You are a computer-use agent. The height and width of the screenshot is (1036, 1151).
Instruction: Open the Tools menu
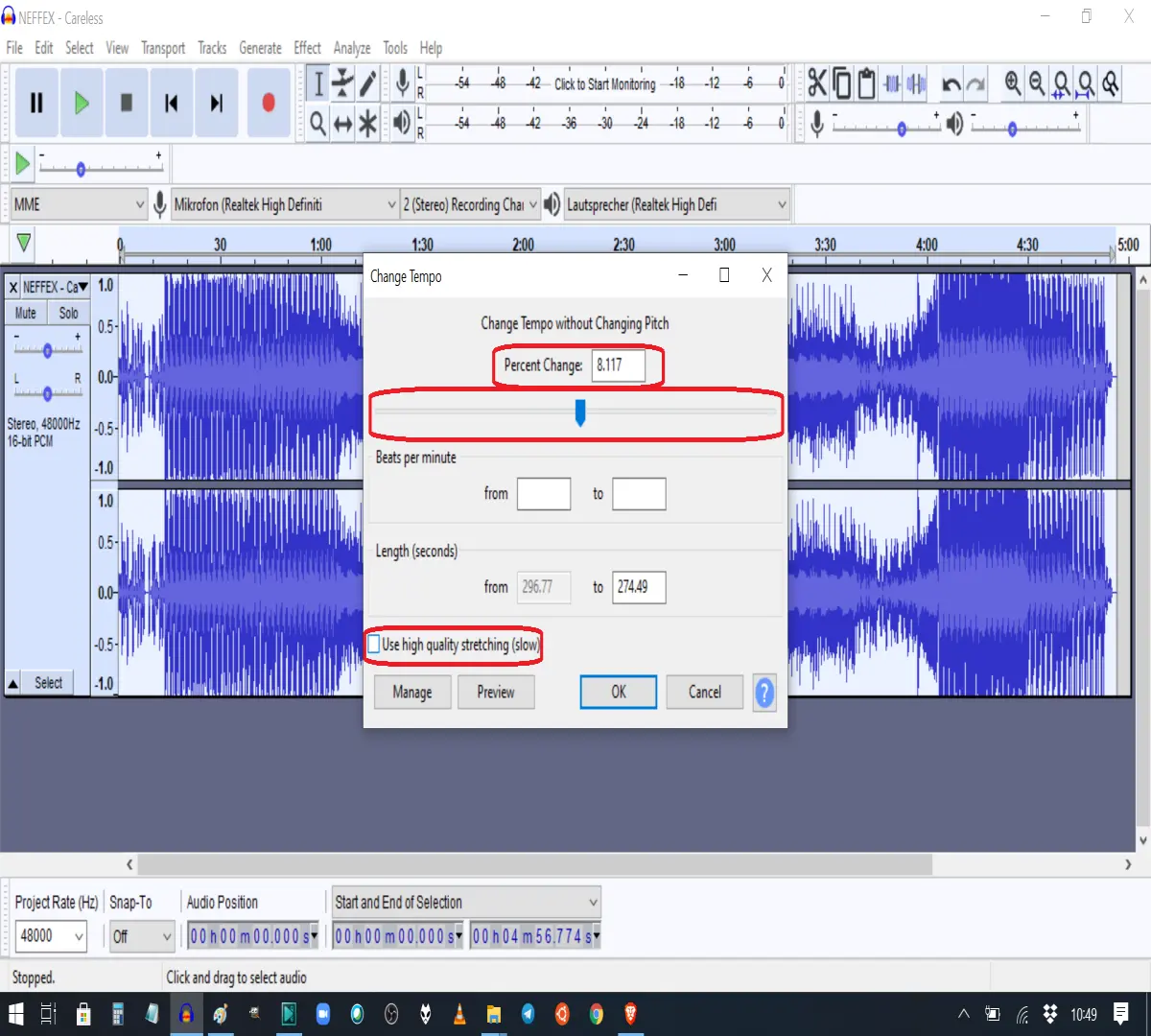395,48
